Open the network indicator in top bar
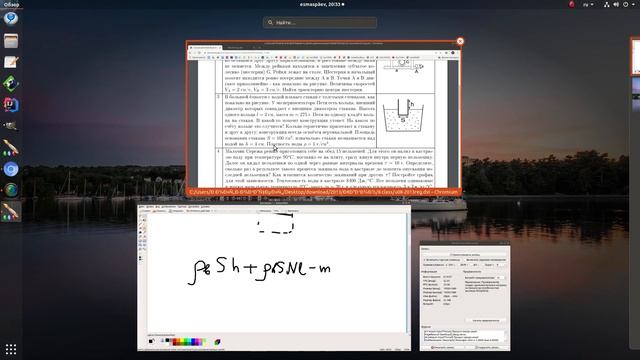The width and height of the screenshot is (640, 360). point(607,4)
